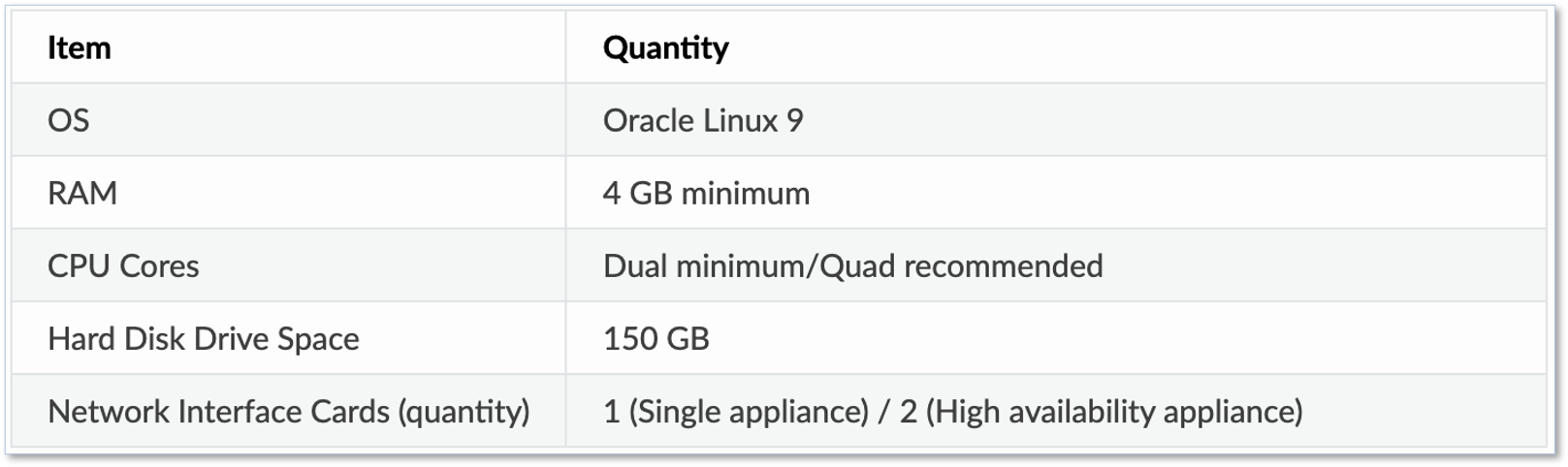1568x467 pixels.
Task: Click the 4 GB minimum value
Action: point(705,193)
